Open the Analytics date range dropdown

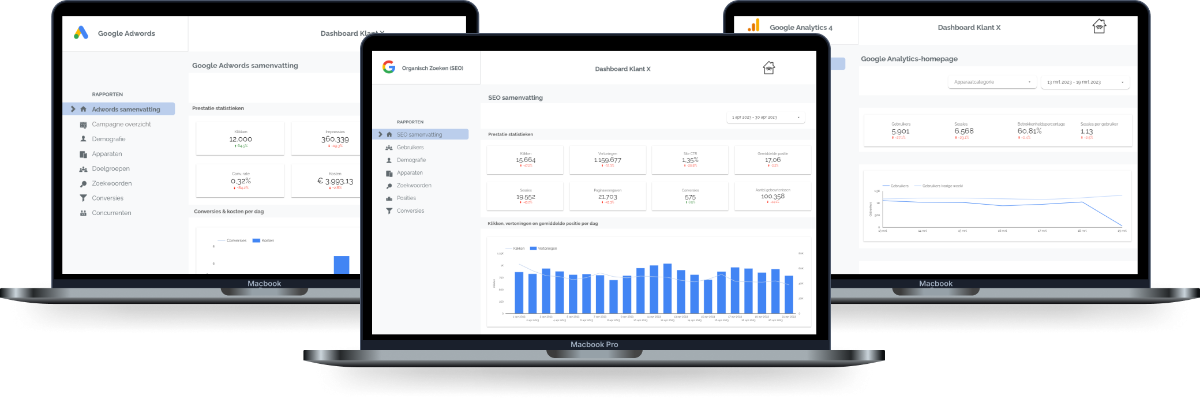[x=1086, y=83]
